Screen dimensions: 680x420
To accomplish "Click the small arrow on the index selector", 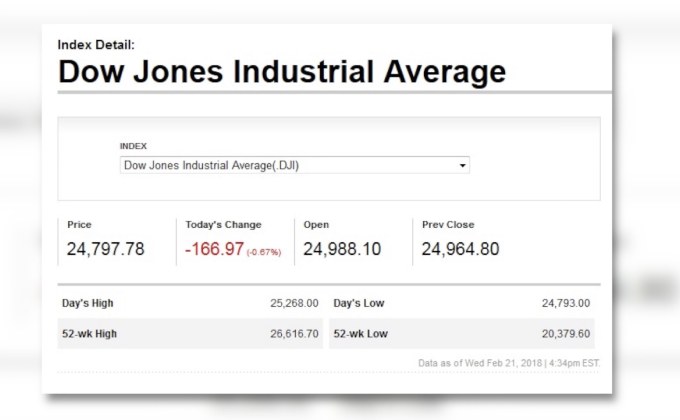I will 463,166.
